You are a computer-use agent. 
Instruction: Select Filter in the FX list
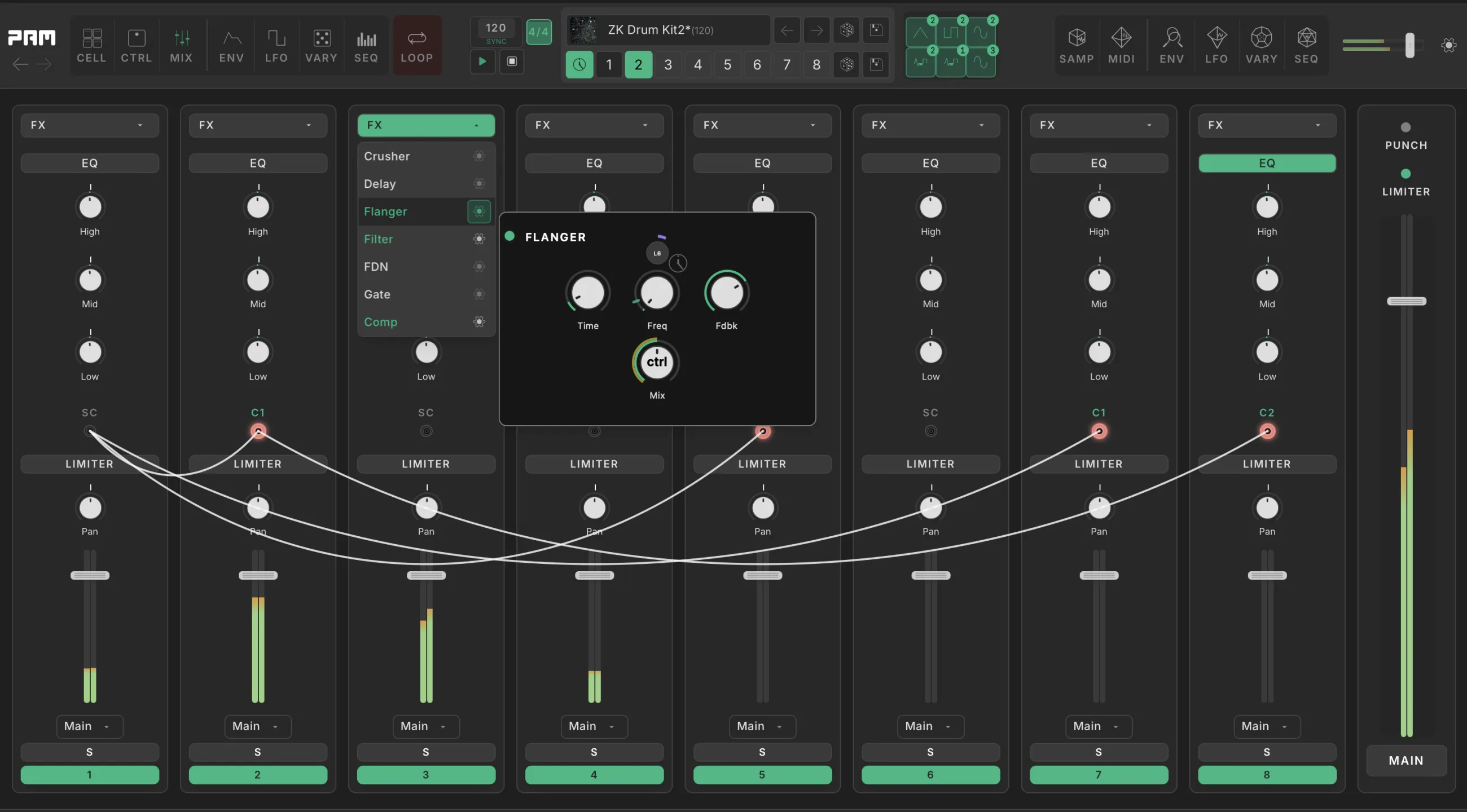click(426, 239)
